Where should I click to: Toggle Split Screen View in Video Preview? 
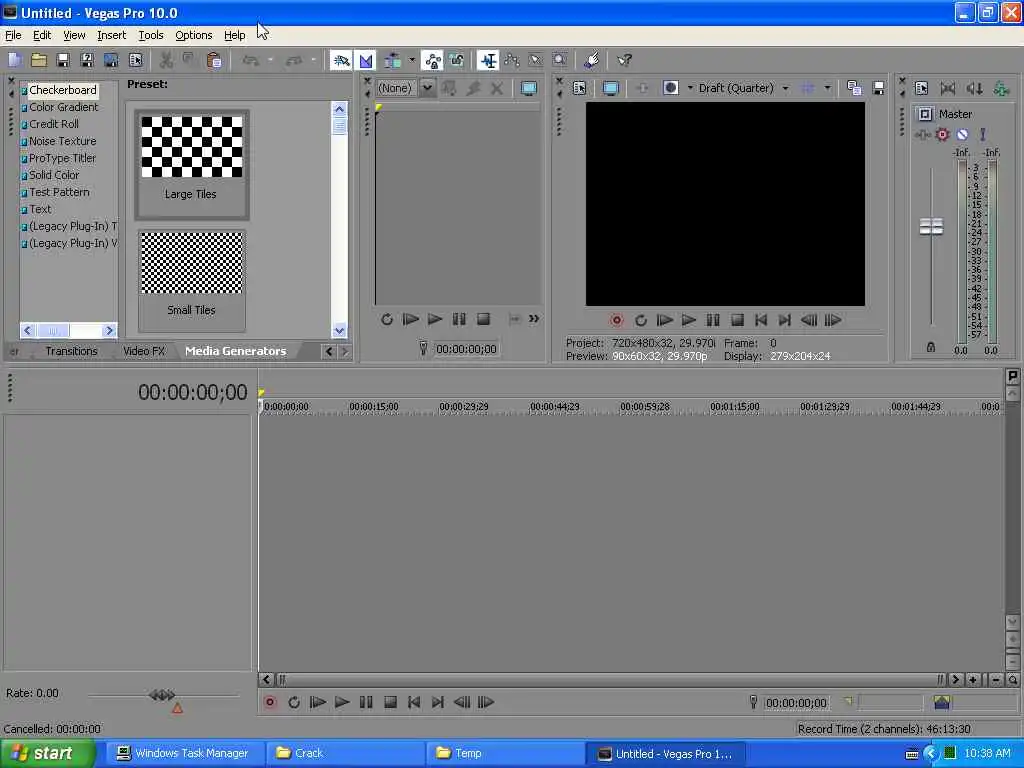pyautogui.click(x=671, y=88)
